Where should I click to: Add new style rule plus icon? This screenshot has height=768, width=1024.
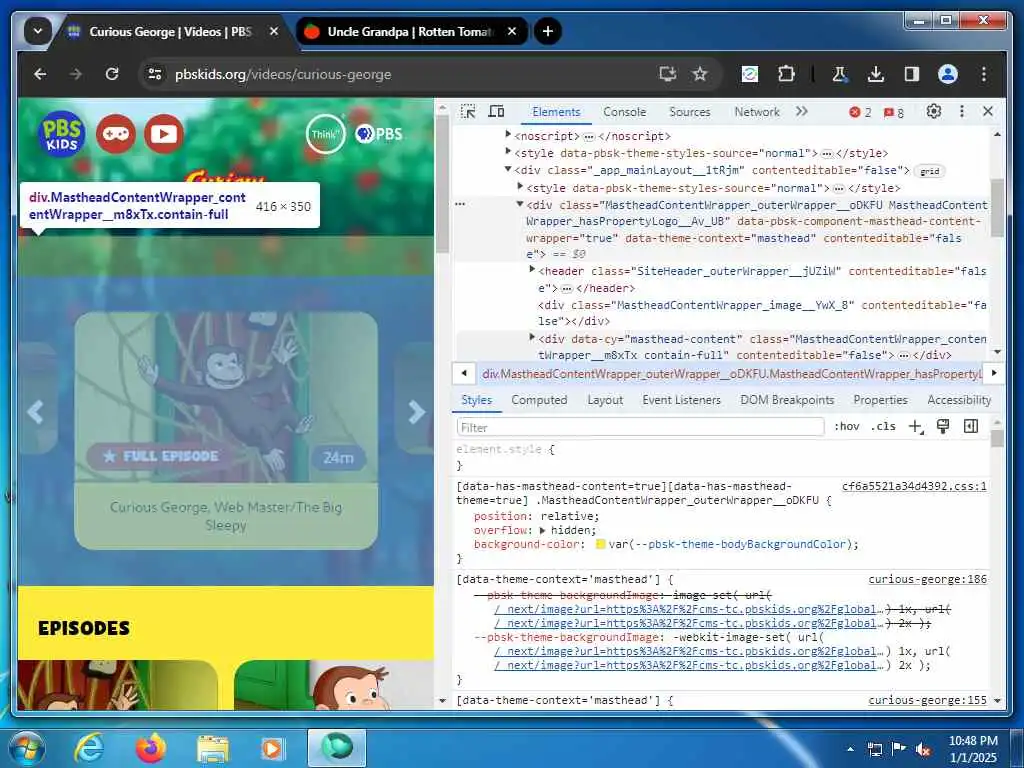[x=915, y=426]
